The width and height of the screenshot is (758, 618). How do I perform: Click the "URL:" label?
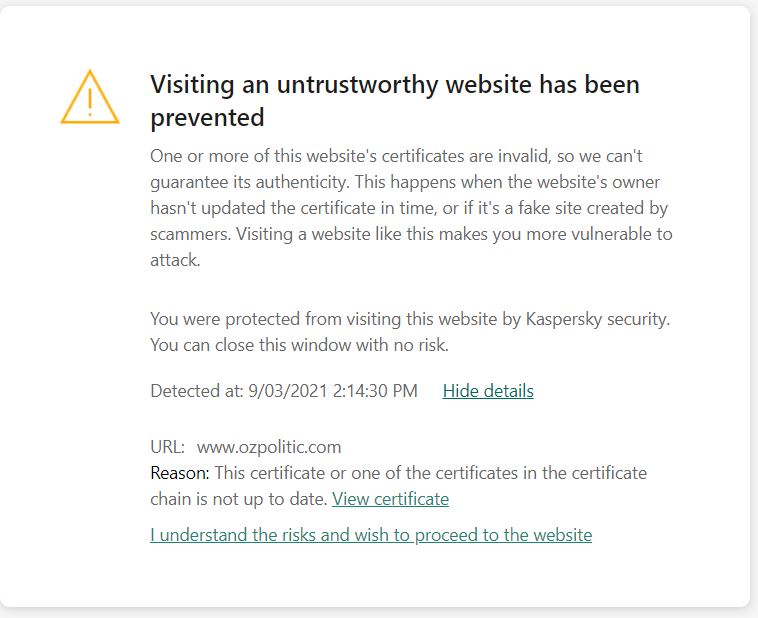click(167, 447)
